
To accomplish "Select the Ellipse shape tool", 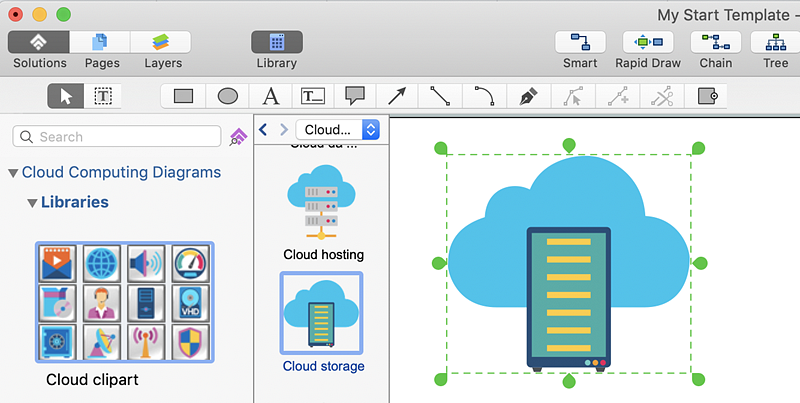I will [x=227, y=96].
